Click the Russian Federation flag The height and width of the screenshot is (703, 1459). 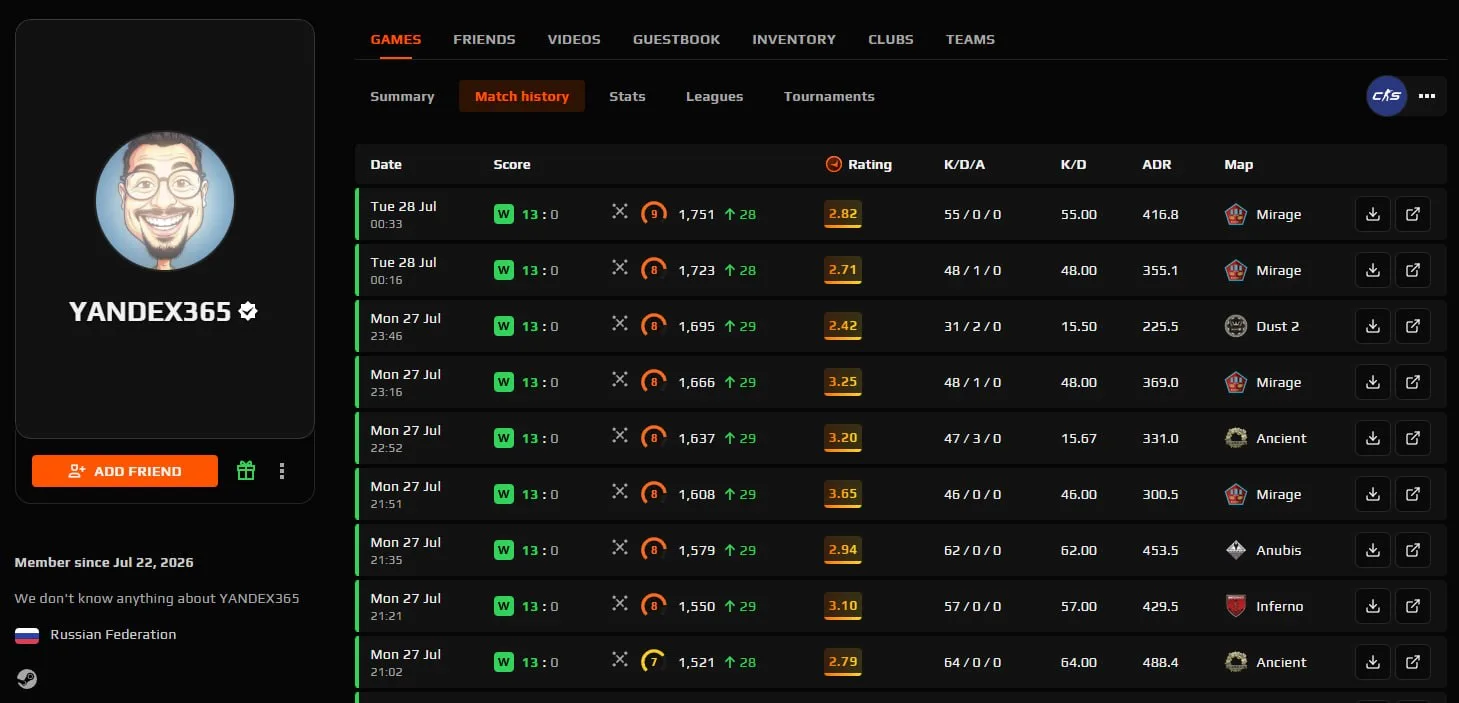coord(27,635)
